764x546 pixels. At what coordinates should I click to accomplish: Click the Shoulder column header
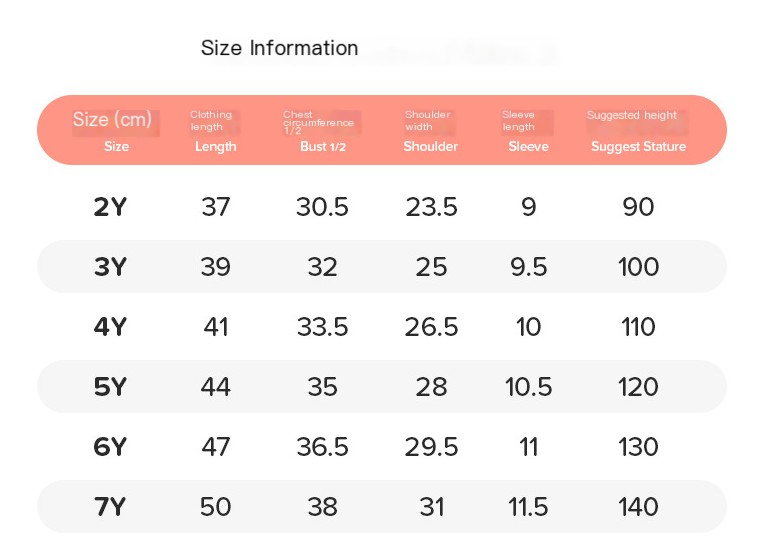(x=430, y=147)
